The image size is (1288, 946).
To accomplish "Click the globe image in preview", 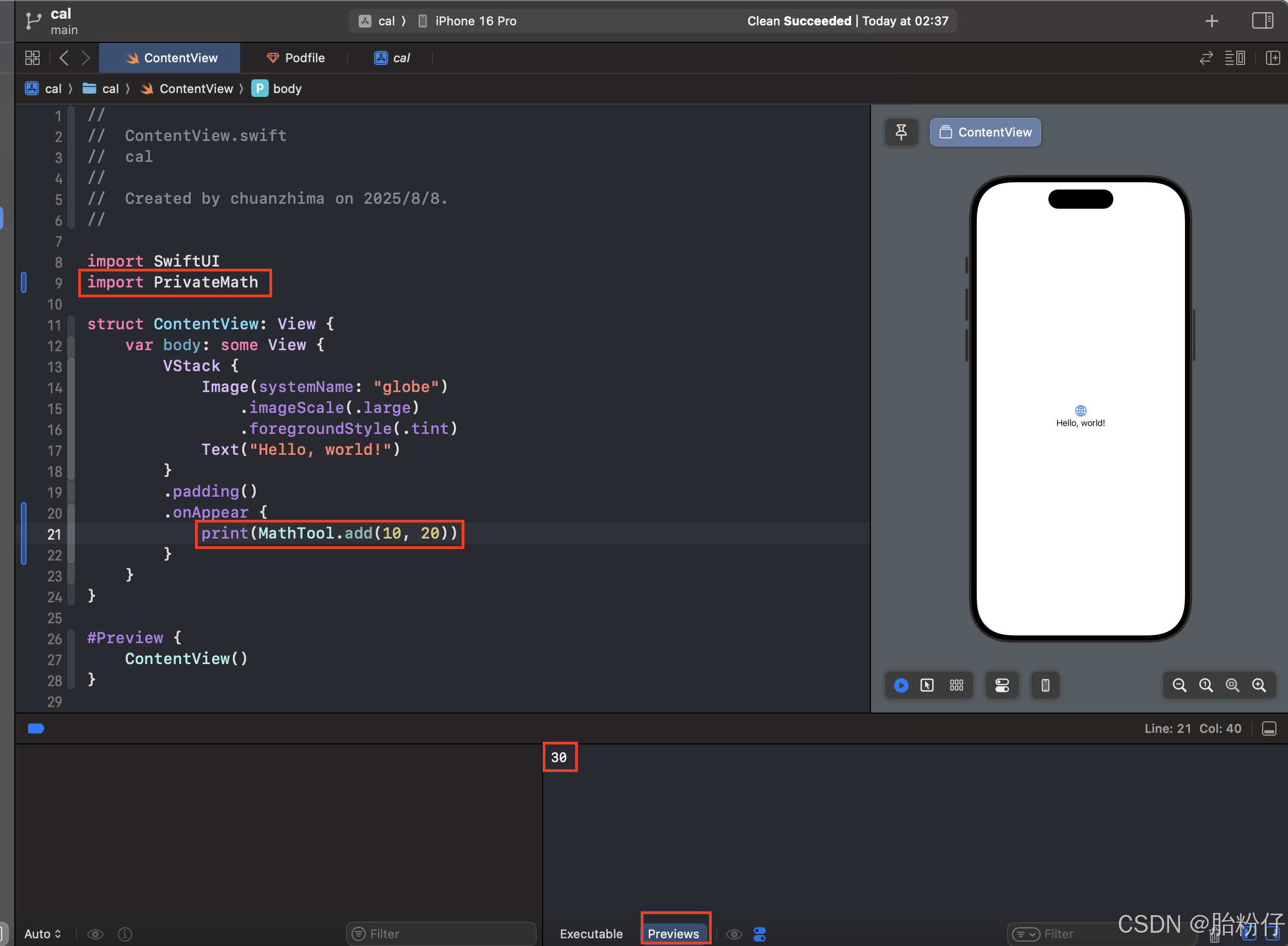I will coord(1081,411).
